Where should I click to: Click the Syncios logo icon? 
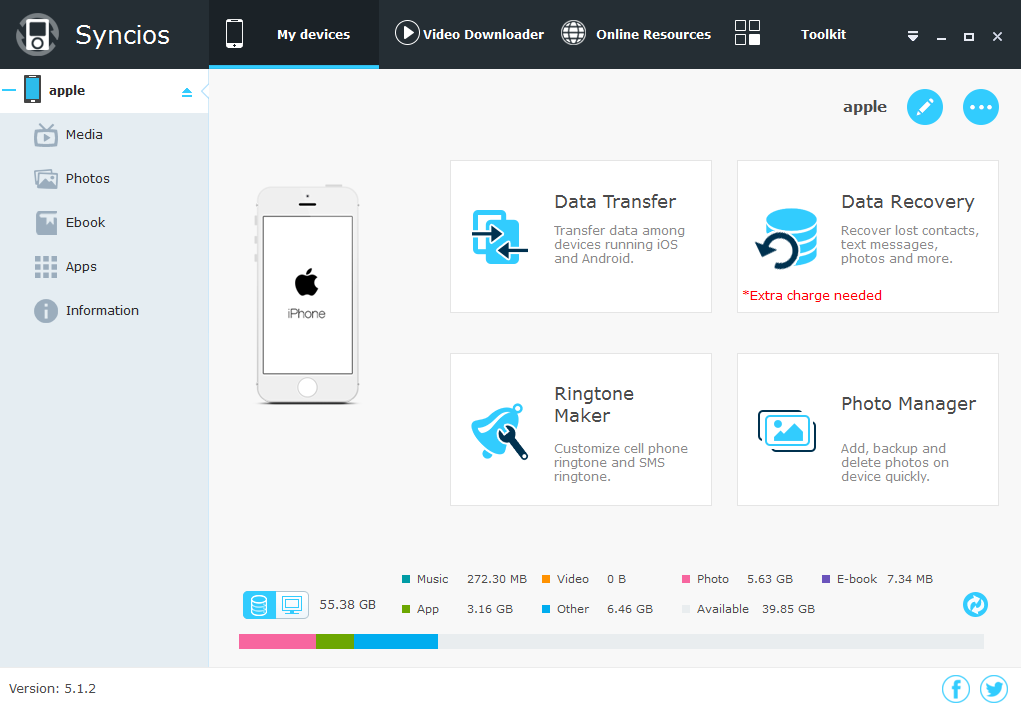point(38,35)
